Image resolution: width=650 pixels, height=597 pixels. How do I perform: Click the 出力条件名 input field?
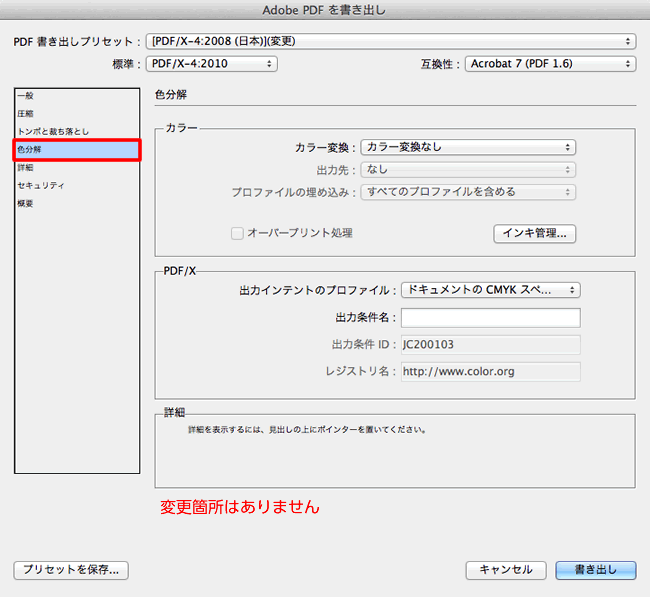[490, 318]
